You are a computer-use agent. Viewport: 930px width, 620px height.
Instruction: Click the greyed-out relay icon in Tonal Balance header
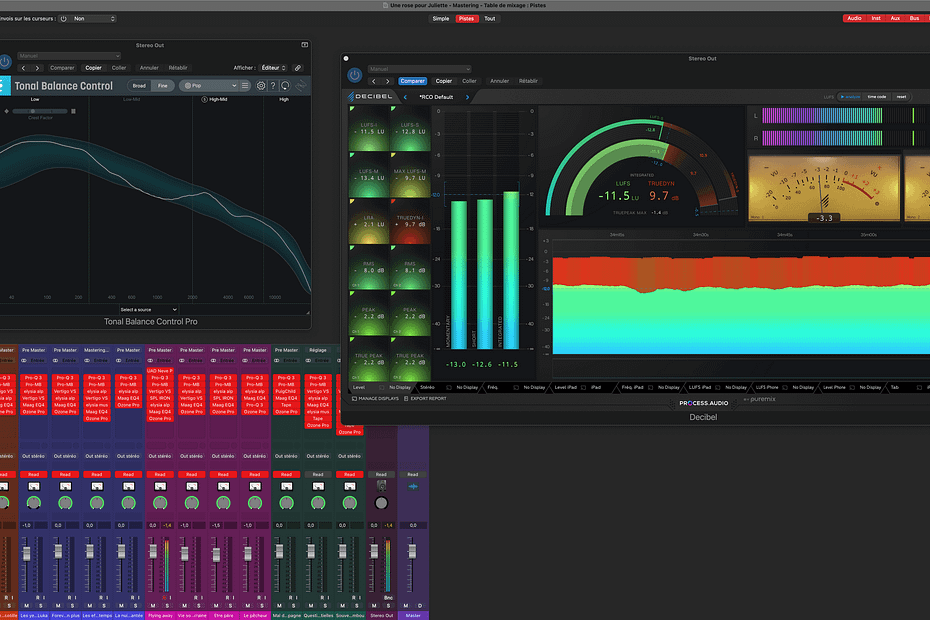pyautogui.click(x=301, y=86)
